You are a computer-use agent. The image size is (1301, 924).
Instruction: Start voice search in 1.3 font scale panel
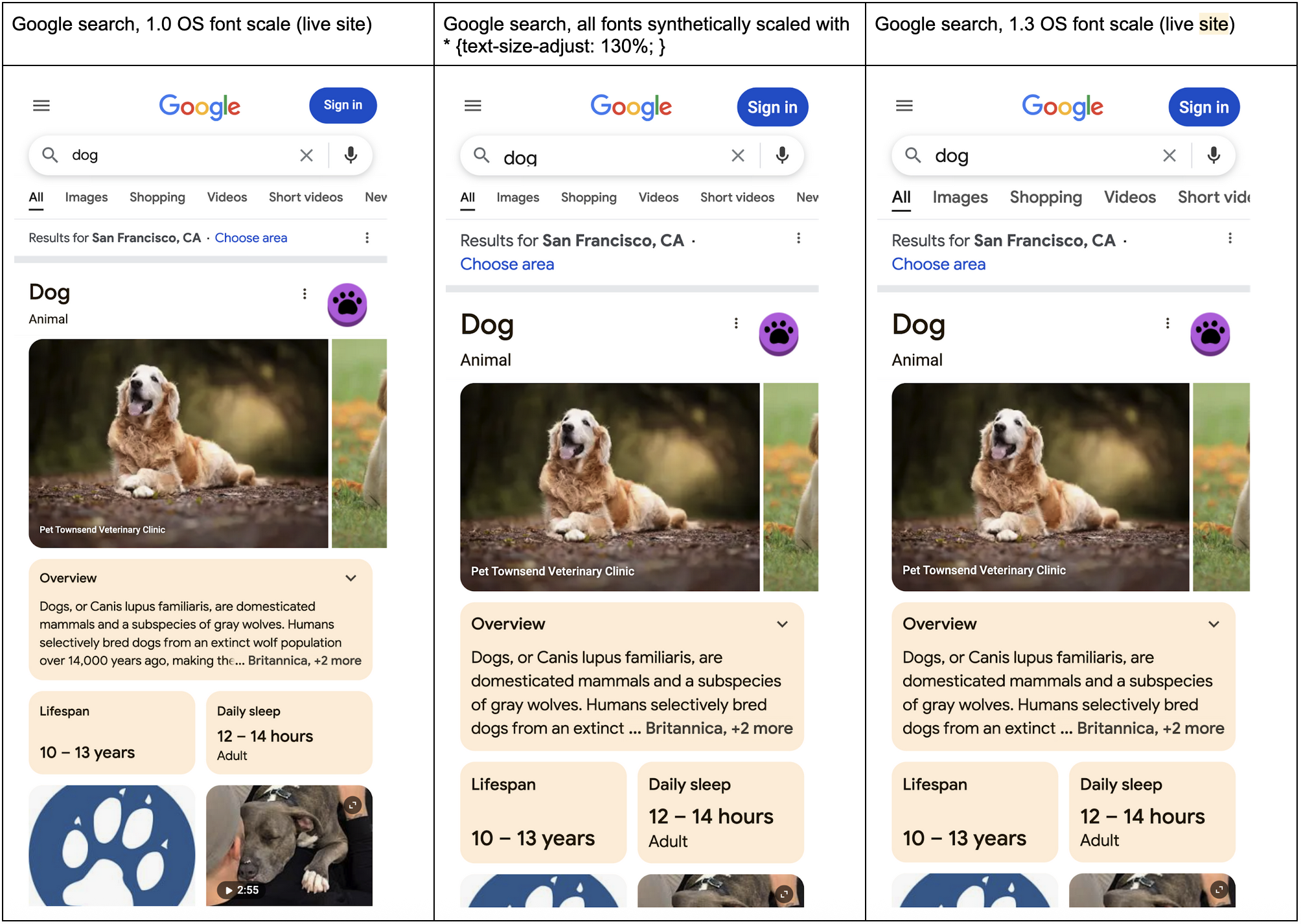pos(1214,156)
